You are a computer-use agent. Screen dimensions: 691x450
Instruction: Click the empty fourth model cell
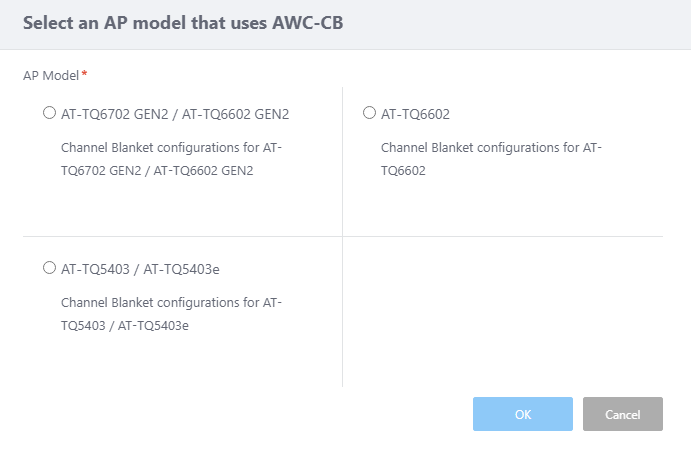tap(502, 310)
